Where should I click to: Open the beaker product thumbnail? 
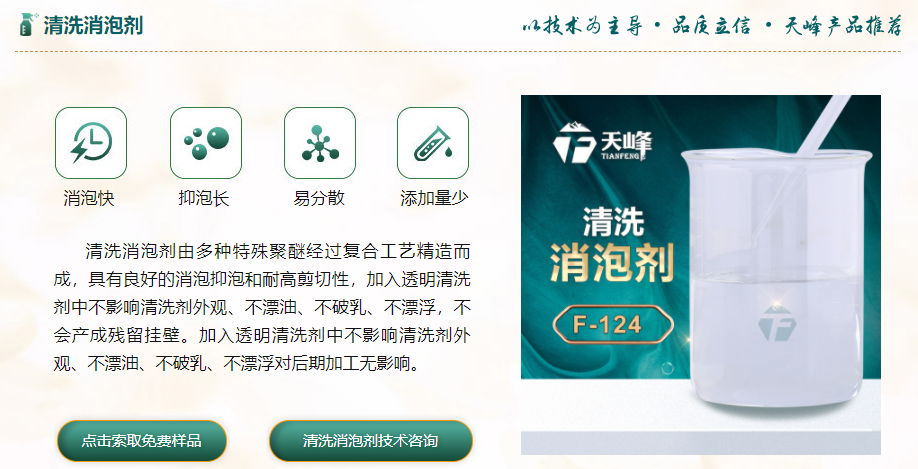click(x=701, y=275)
